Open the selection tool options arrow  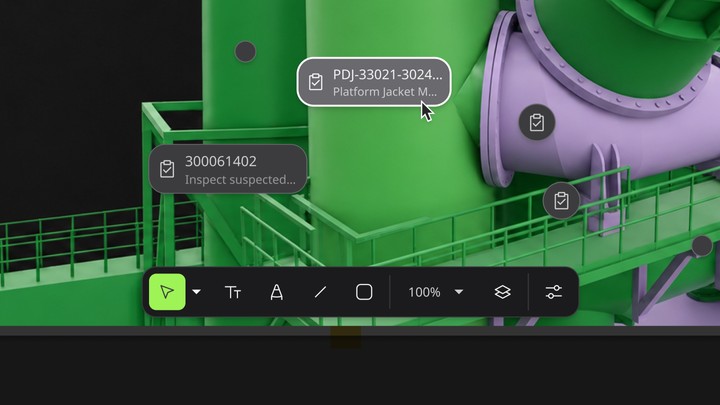(197, 292)
